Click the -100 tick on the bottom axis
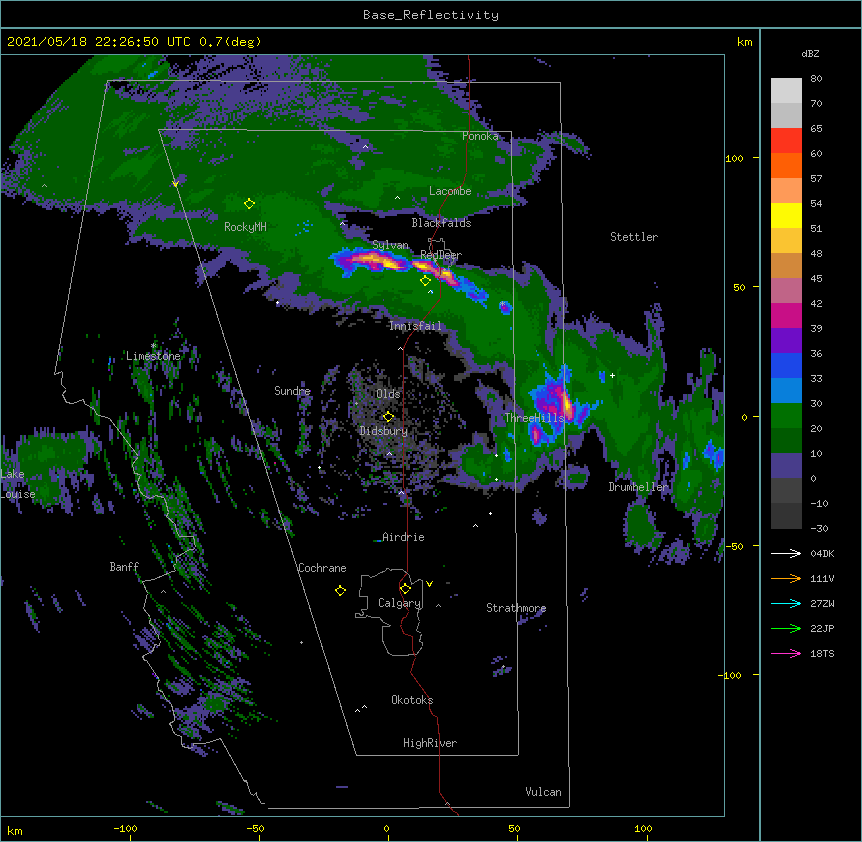 [x=125, y=828]
